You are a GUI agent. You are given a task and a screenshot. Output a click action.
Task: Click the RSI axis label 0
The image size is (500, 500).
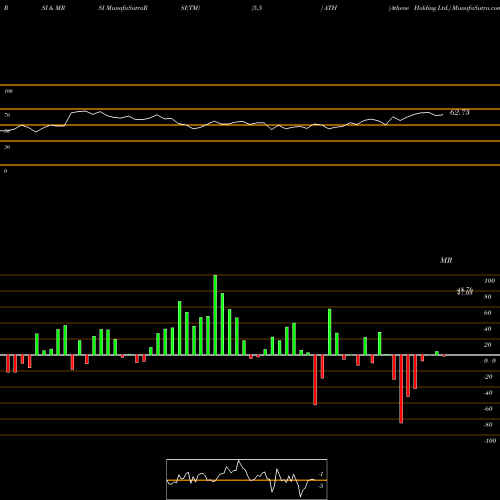(5, 171)
